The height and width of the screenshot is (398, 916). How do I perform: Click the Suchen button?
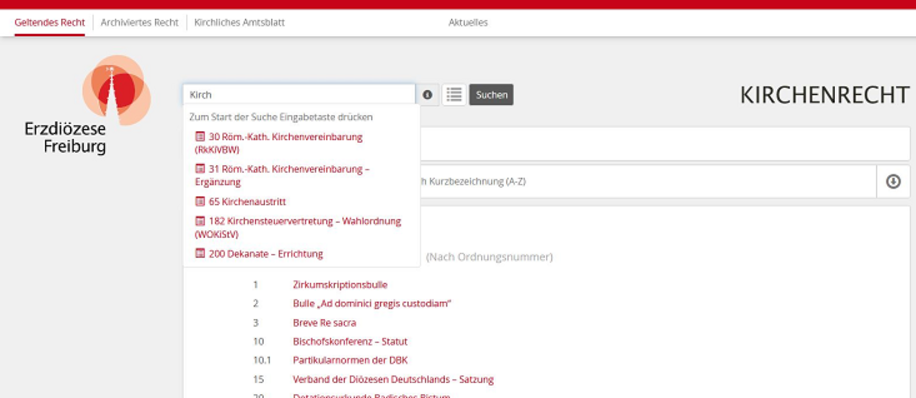coord(491,95)
